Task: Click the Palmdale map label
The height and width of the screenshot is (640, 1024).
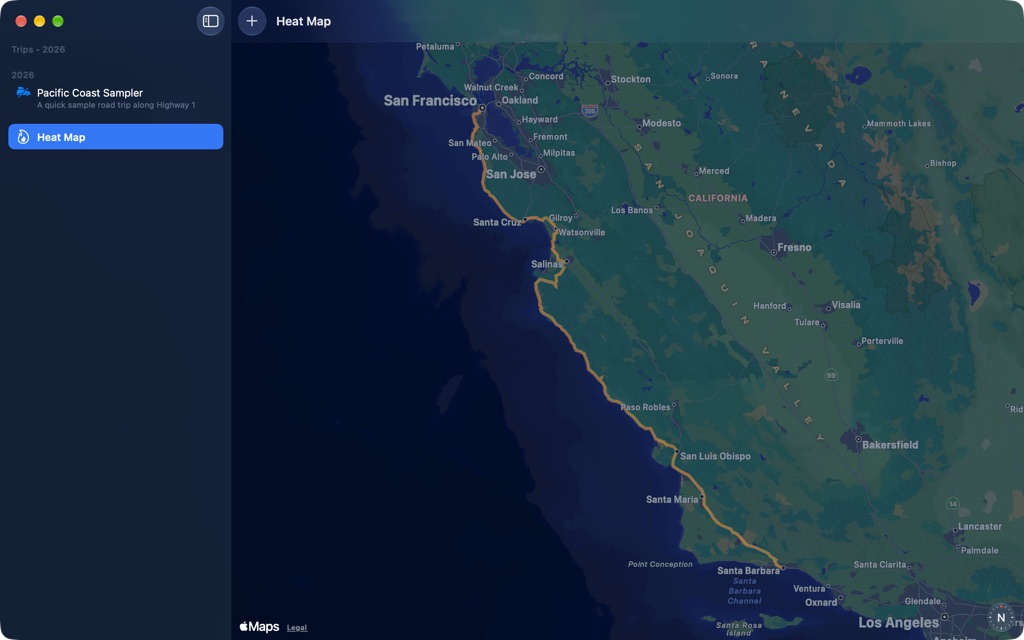Action: pos(980,551)
